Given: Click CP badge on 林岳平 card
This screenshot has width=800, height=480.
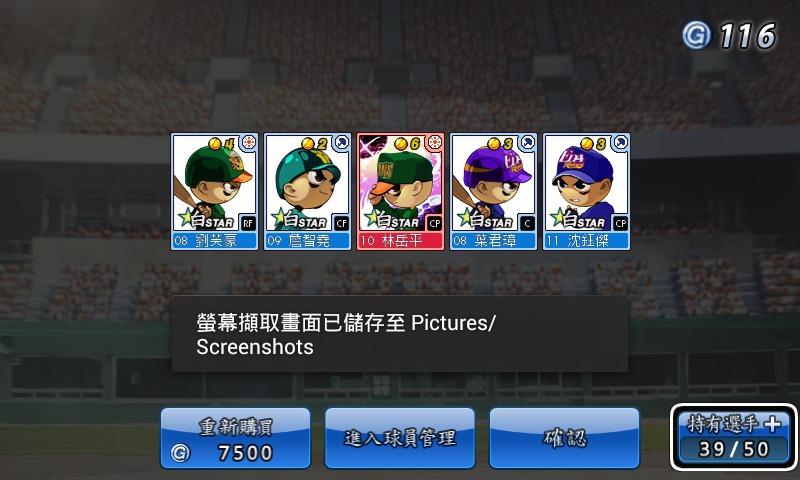Looking at the screenshot, I should pyautogui.click(x=435, y=223).
